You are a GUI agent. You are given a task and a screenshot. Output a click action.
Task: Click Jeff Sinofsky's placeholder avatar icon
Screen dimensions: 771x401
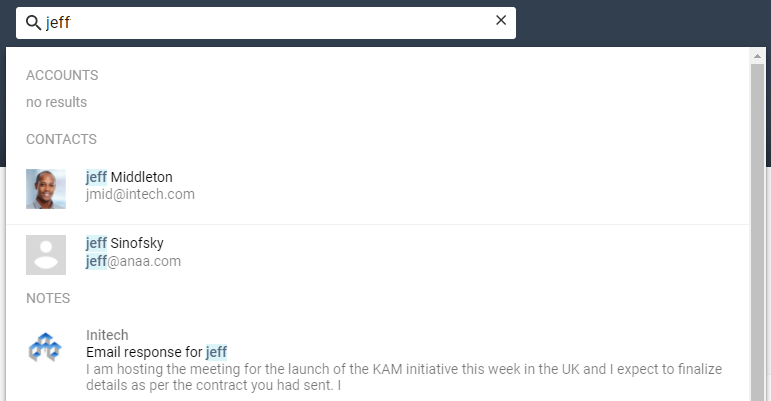tap(46, 255)
